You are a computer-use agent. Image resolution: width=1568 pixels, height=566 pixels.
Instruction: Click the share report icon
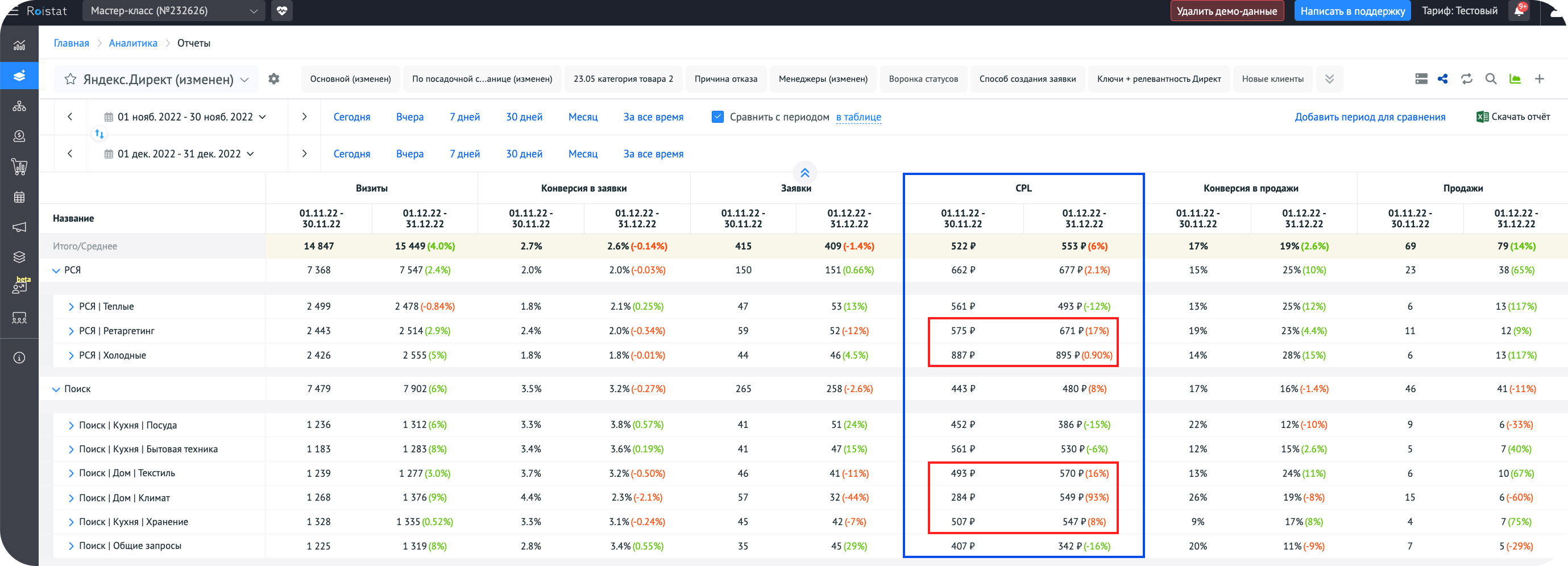[x=1442, y=79]
